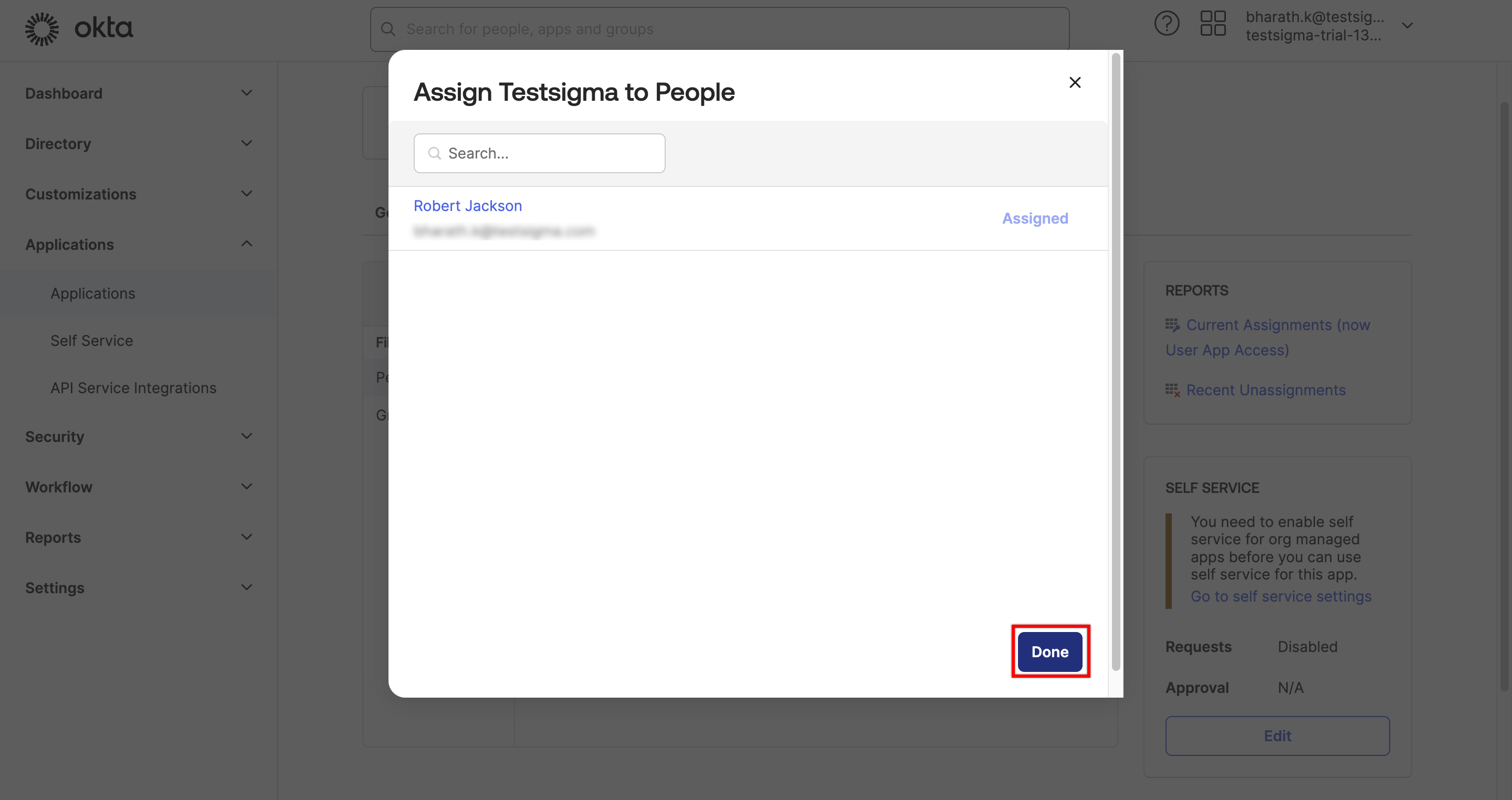Click the highlighted Applications sidebar entry
Screen dimensions: 1512x800
point(92,293)
